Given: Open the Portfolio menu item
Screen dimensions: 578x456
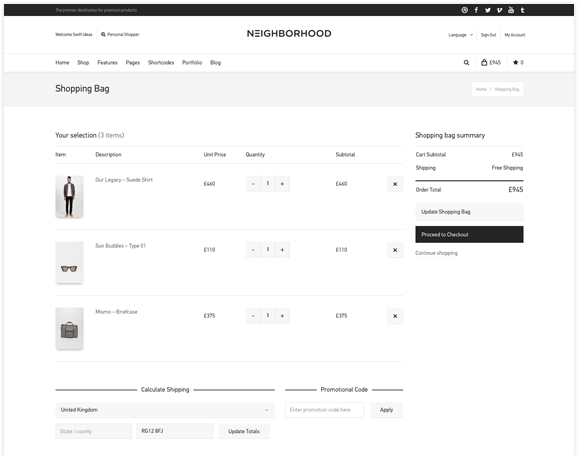Looking at the screenshot, I should pyautogui.click(x=192, y=63).
